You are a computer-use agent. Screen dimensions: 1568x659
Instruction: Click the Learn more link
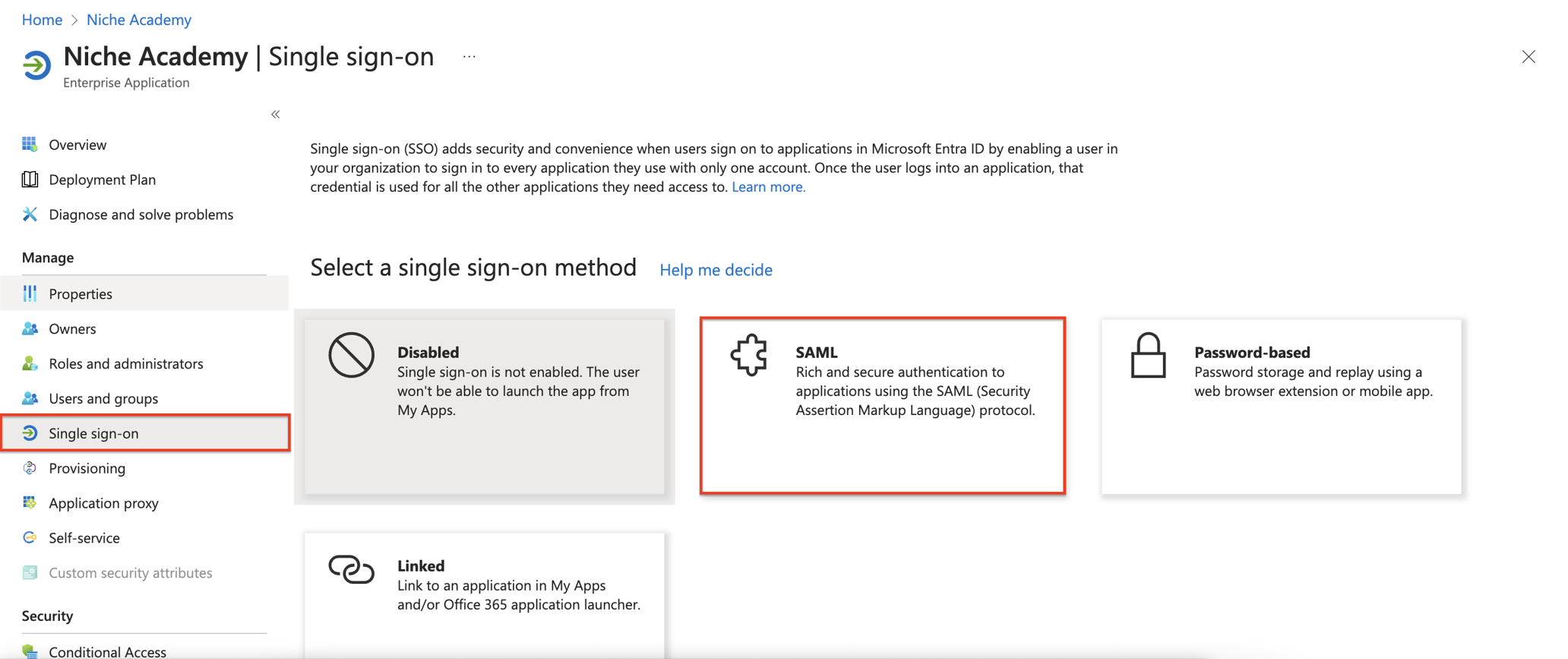point(768,187)
